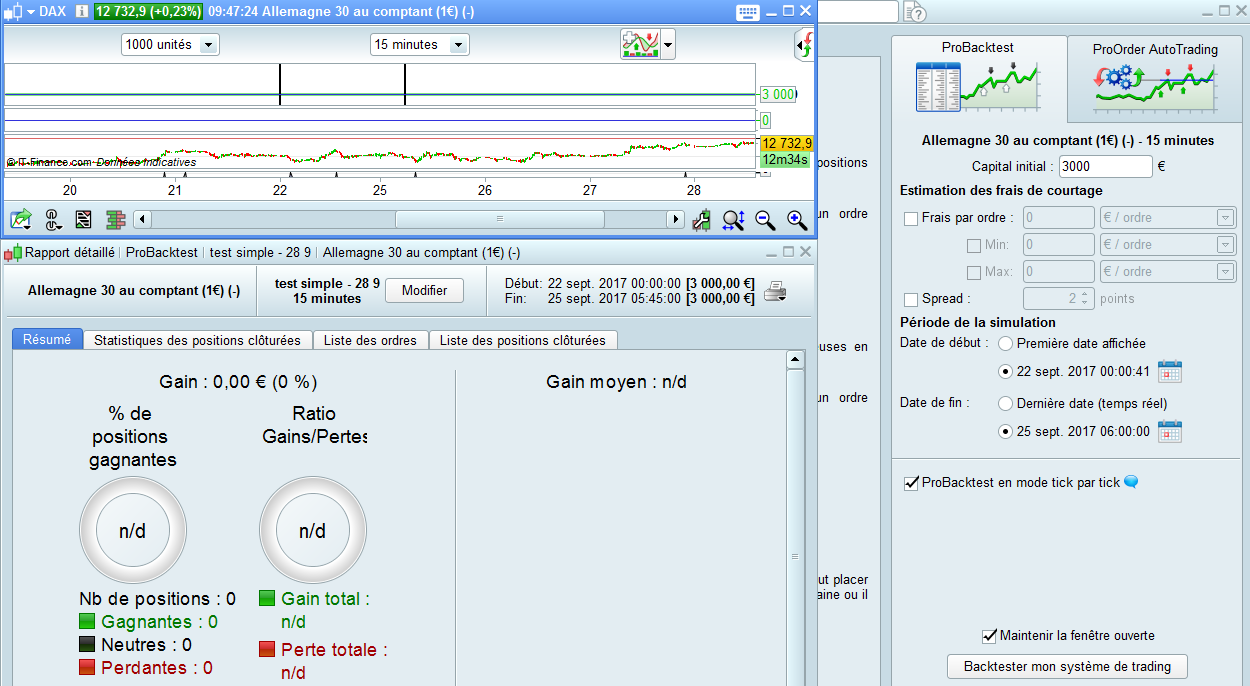Open the 15 minutes timeframe dropdown

[x=419, y=45]
